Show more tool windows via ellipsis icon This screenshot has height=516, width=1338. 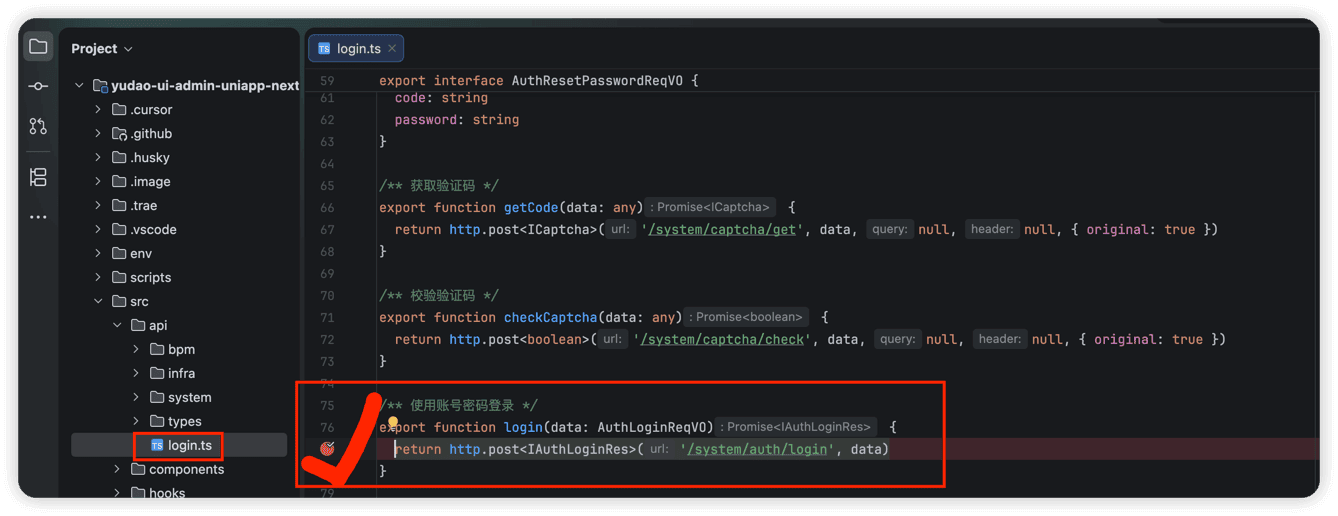point(38,217)
